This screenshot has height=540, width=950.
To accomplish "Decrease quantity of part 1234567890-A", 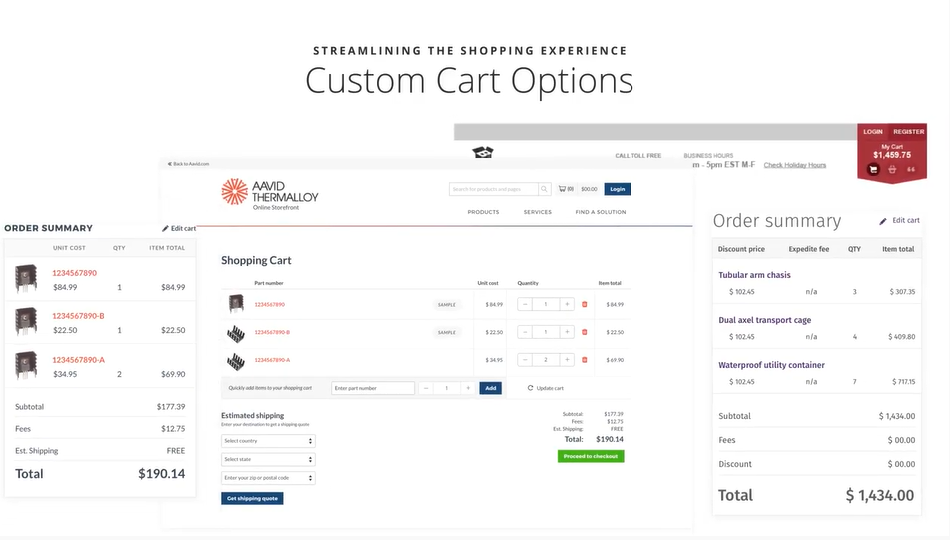I will click(525, 360).
